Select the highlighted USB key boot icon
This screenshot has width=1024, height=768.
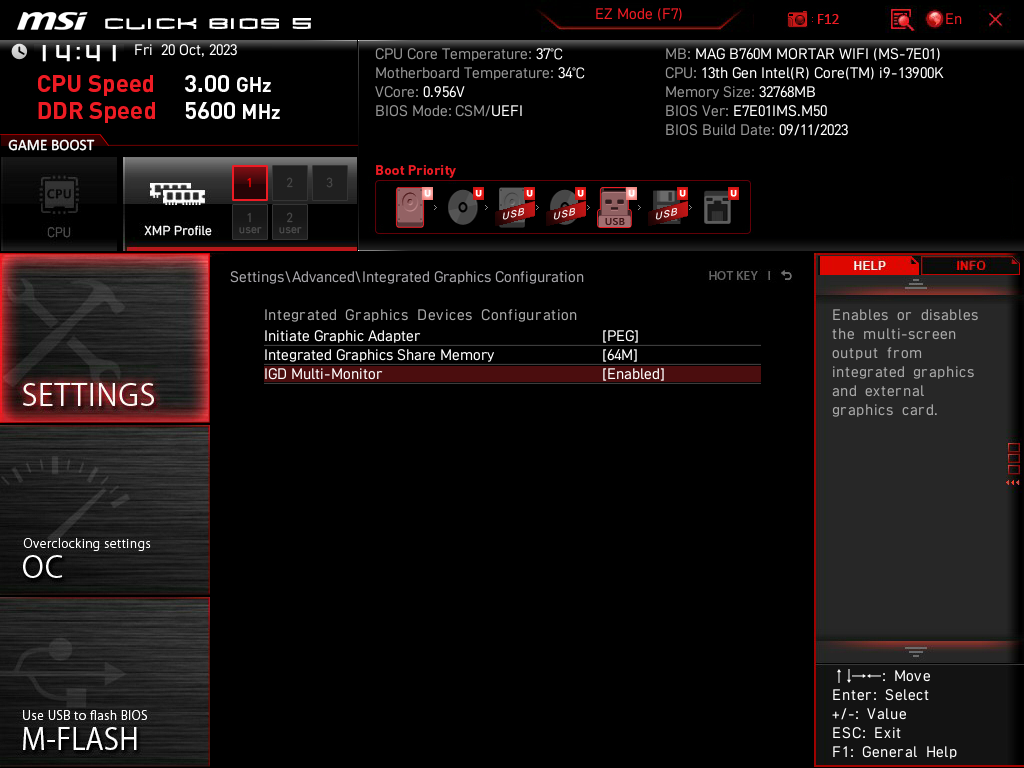[x=616, y=207]
